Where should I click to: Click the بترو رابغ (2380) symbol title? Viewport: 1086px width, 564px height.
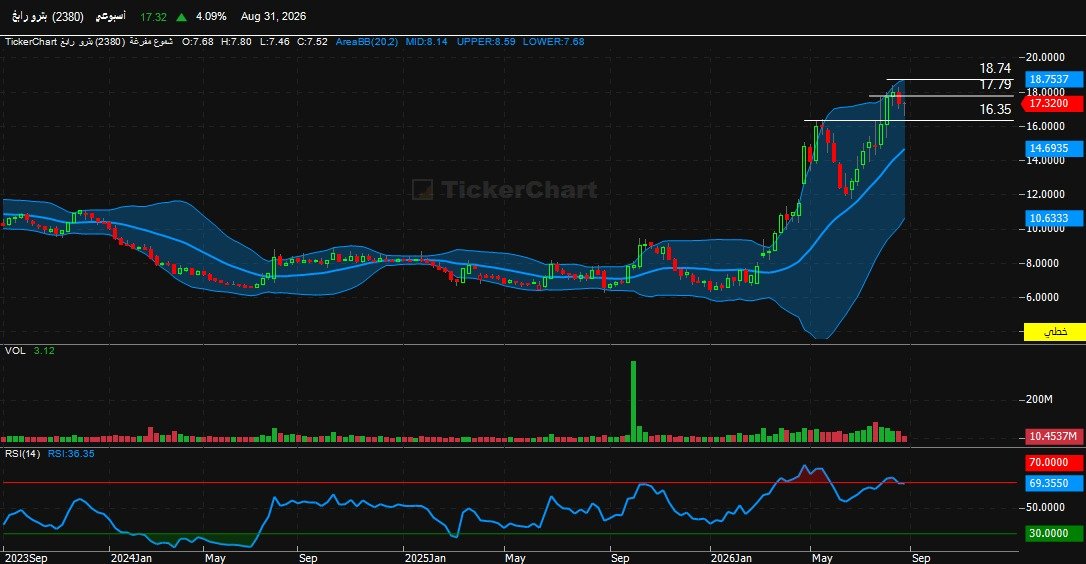coord(48,16)
